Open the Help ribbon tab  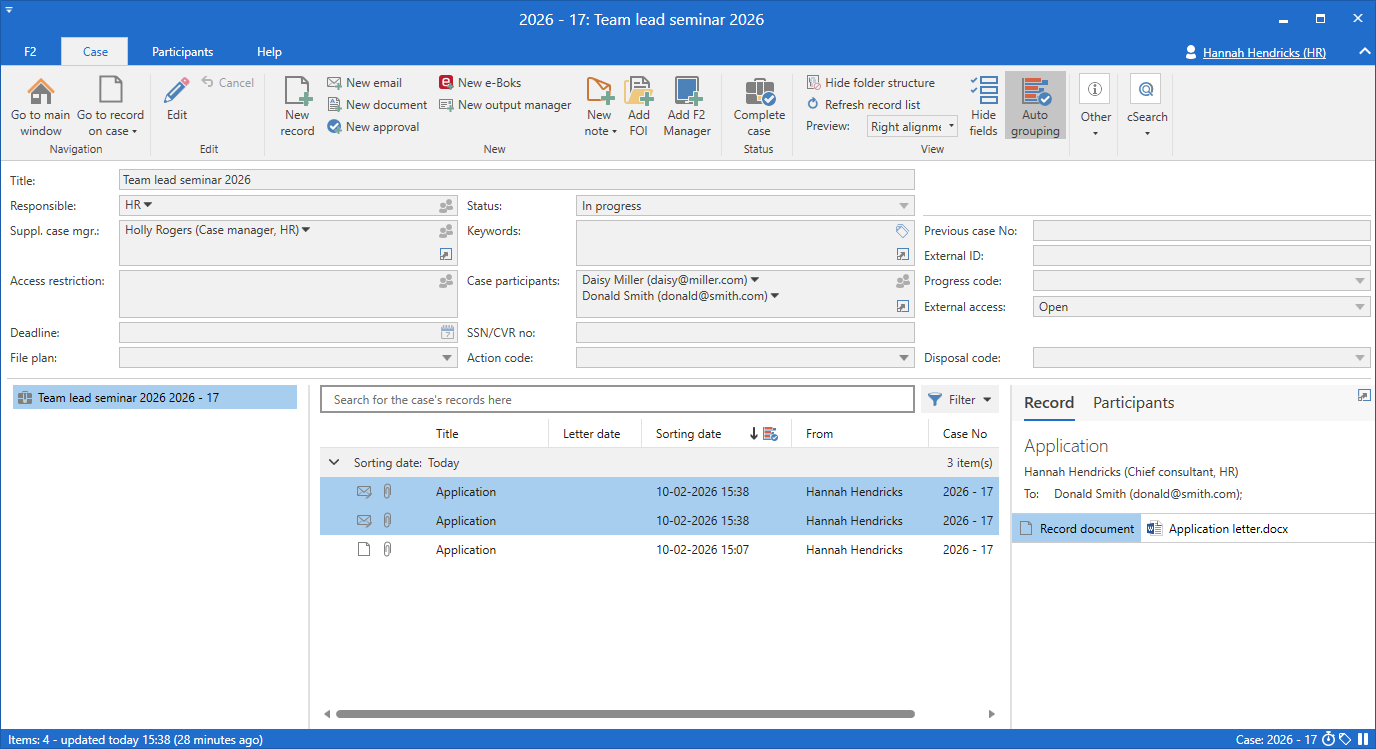[x=269, y=52]
